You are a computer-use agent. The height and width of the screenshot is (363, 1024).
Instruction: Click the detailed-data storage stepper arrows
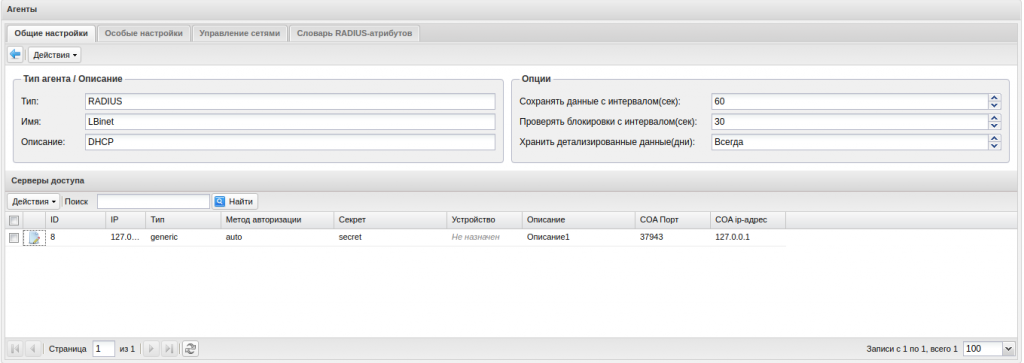pos(995,142)
